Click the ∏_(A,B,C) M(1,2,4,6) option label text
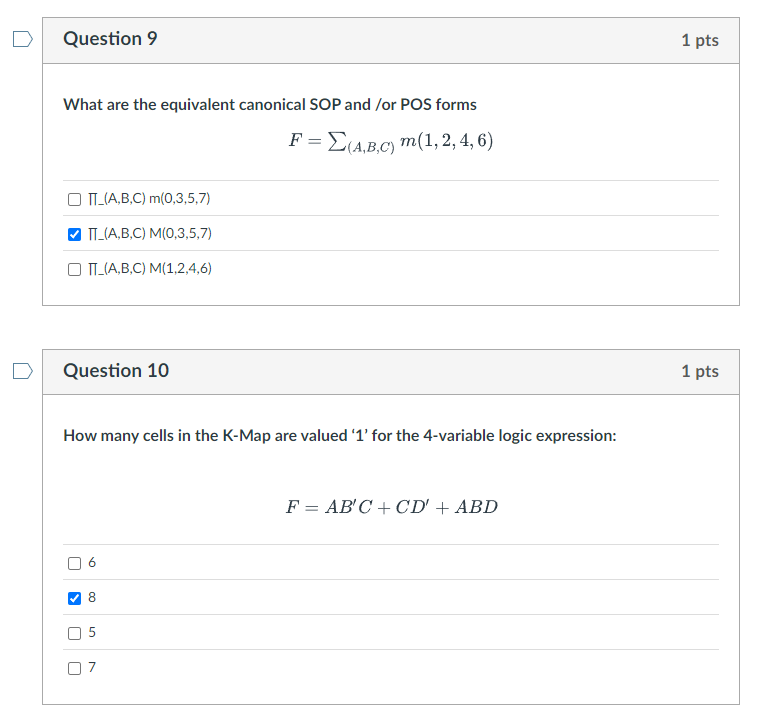This screenshot has height=714, width=769. (x=150, y=268)
